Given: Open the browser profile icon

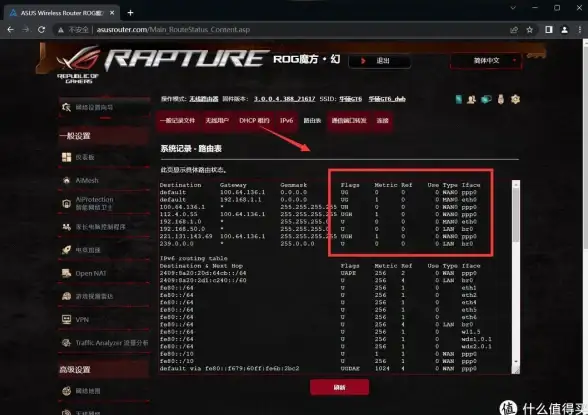Looking at the screenshot, I should (564, 30).
